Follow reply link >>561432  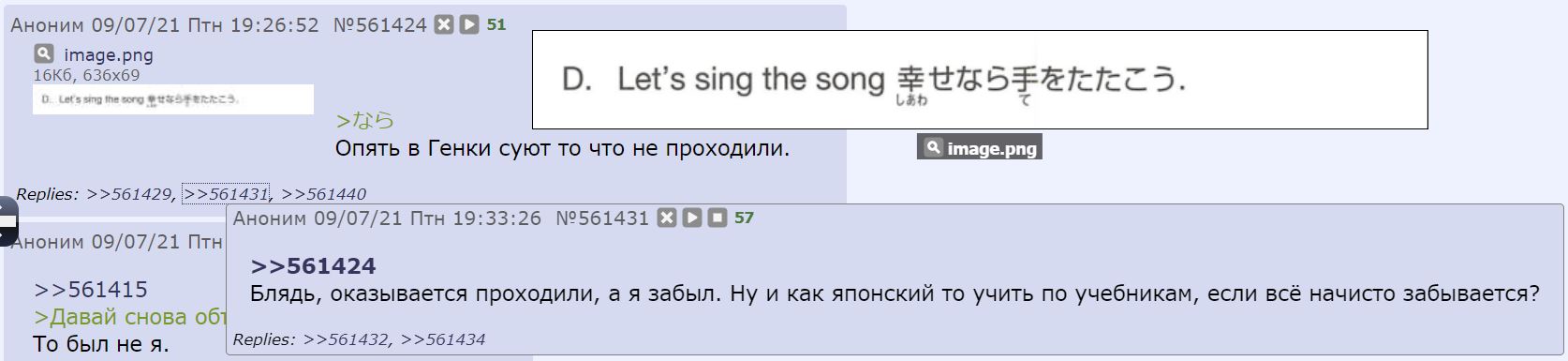(x=346, y=339)
